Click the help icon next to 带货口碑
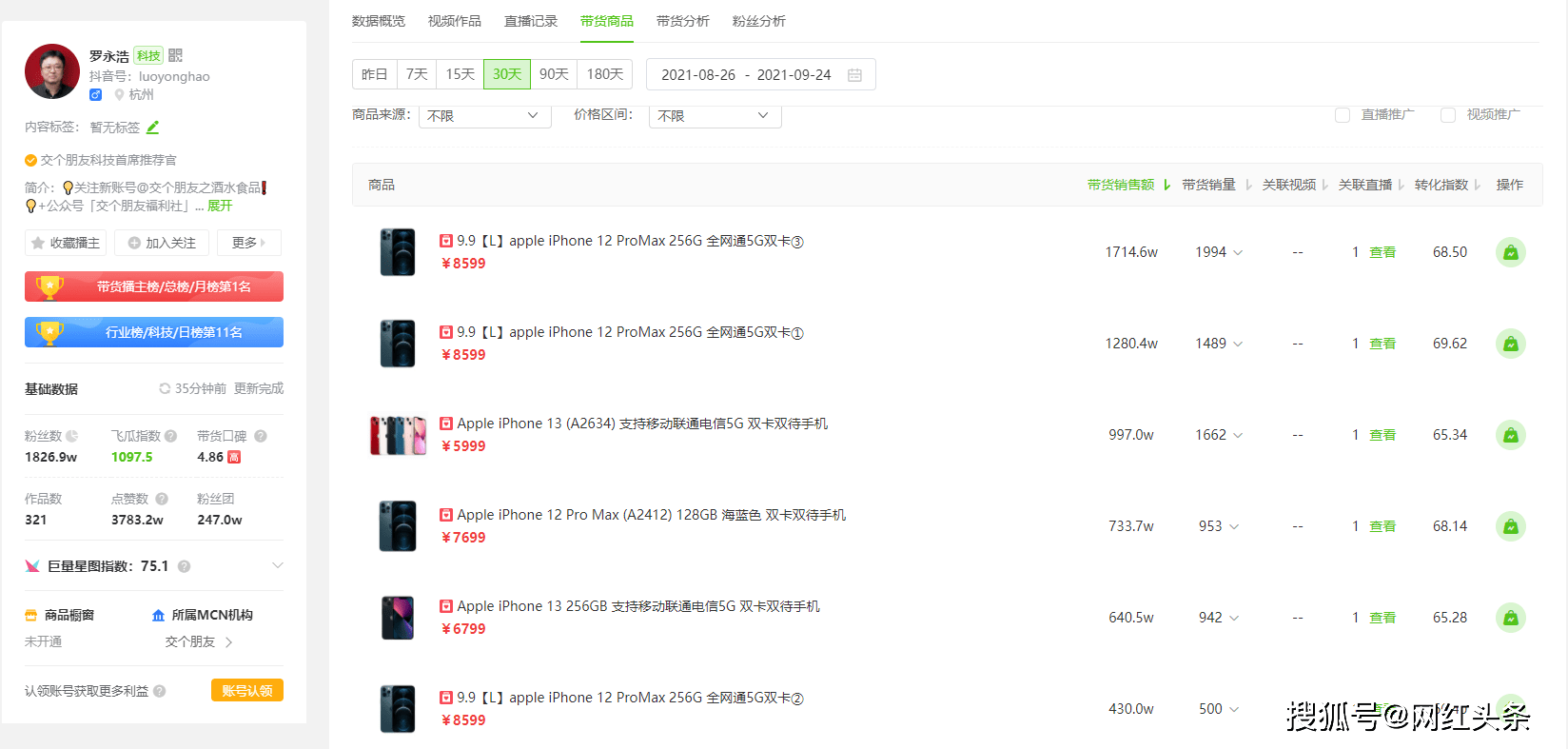 (260, 436)
